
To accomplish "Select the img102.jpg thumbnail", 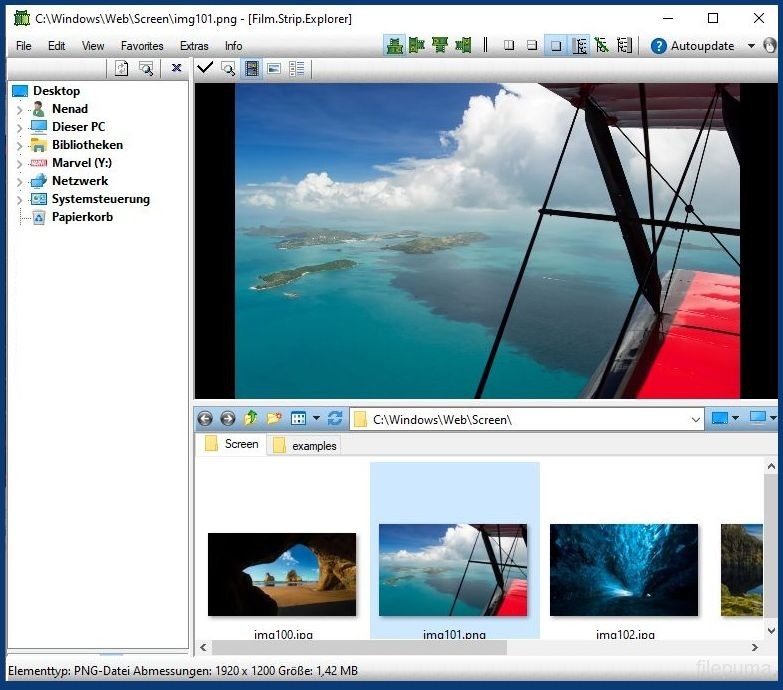I will 624,570.
